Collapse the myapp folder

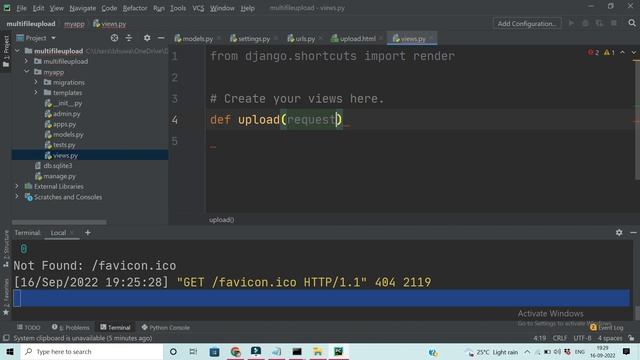27,72
